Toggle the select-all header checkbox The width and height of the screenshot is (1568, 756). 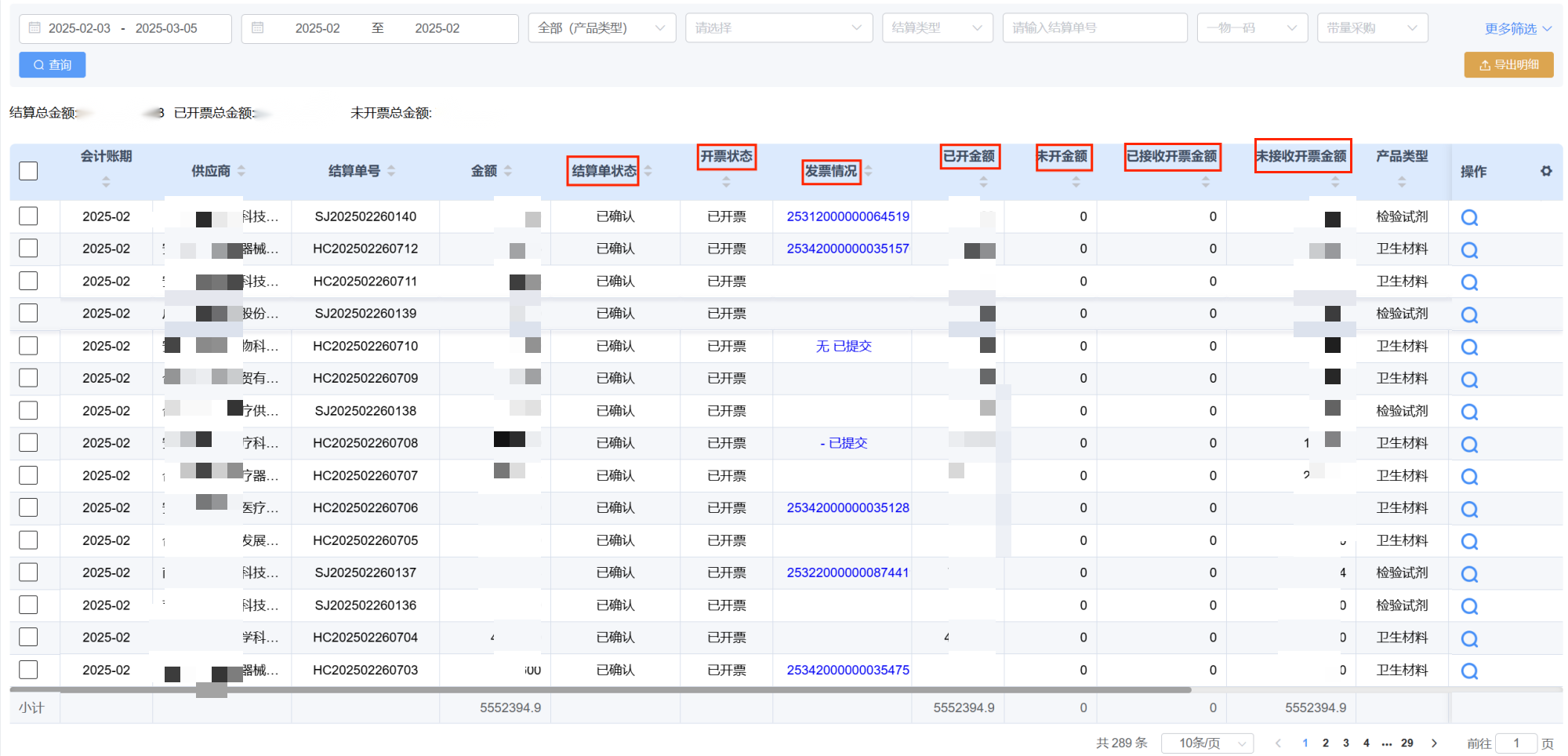click(x=28, y=171)
